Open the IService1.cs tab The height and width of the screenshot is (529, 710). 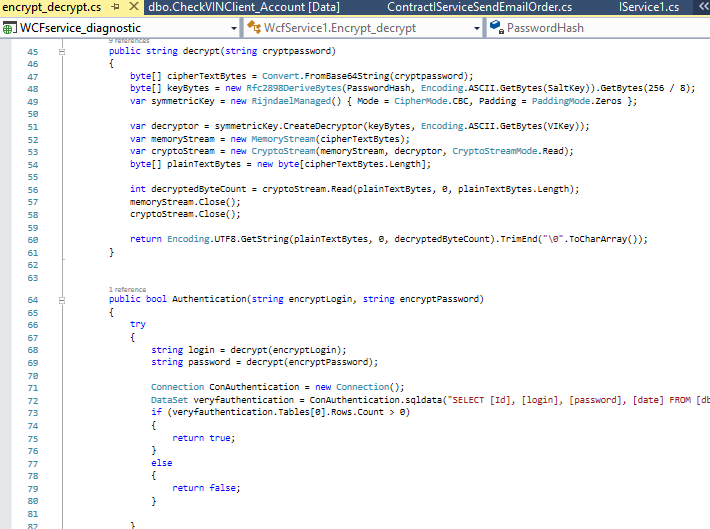pos(649,7)
